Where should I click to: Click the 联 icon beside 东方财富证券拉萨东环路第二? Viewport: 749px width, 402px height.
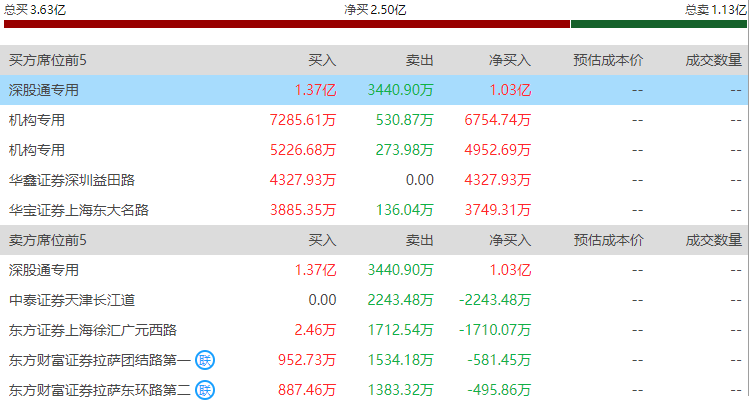click(205, 390)
